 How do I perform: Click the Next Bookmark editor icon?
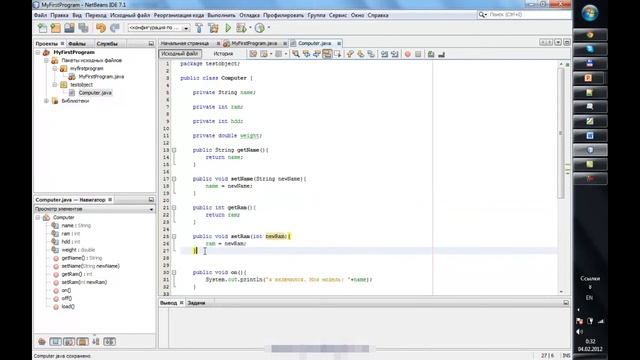coord(361,54)
